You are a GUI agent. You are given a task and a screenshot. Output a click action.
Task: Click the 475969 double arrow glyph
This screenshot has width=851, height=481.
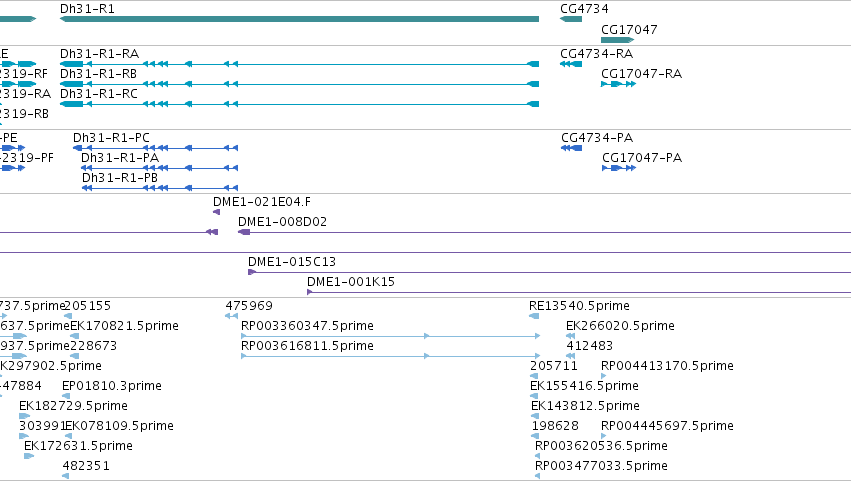[x=231, y=316]
